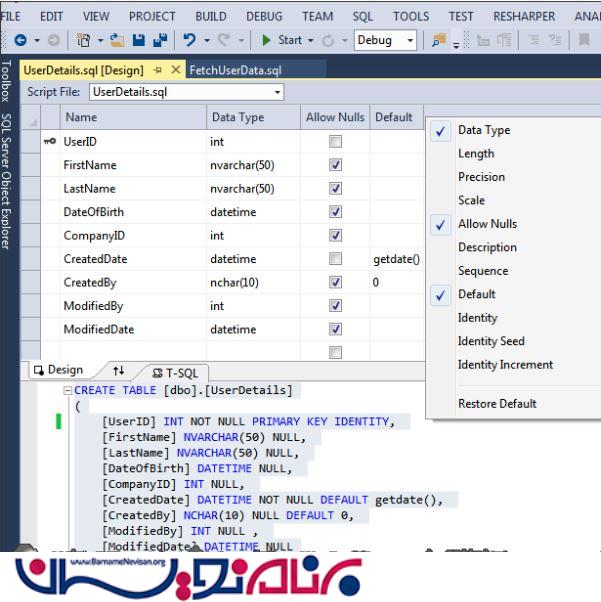
Task: Click the Undo toolbar icon
Action: click(x=189, y=41)
